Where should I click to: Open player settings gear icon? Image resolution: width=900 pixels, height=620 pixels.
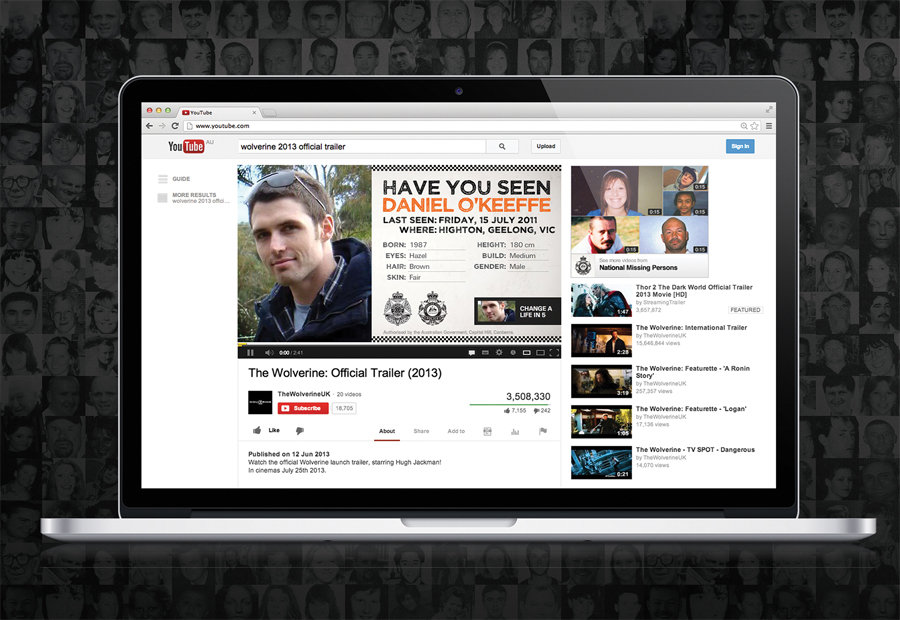click(499, 352)
